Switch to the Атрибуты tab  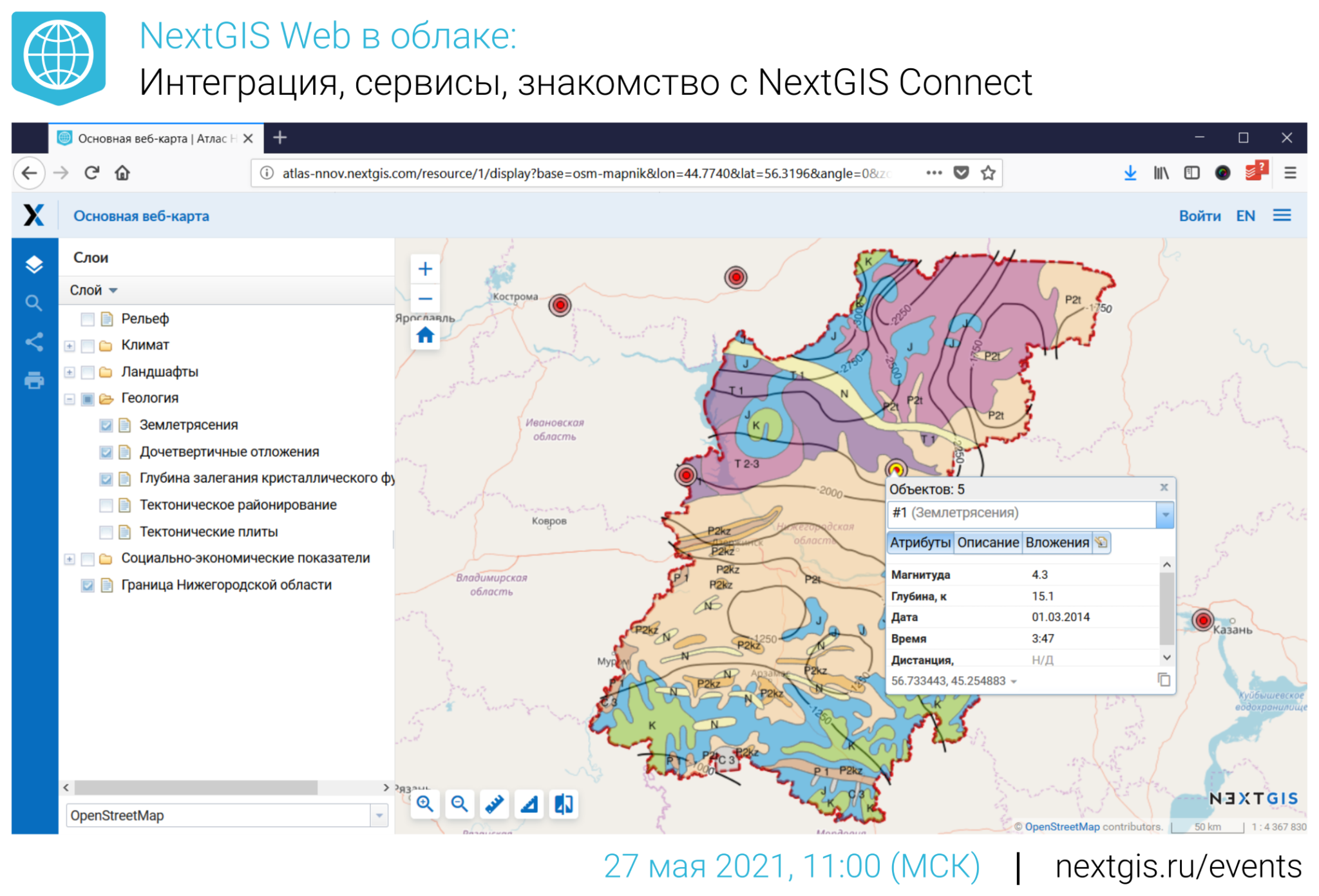920,542
